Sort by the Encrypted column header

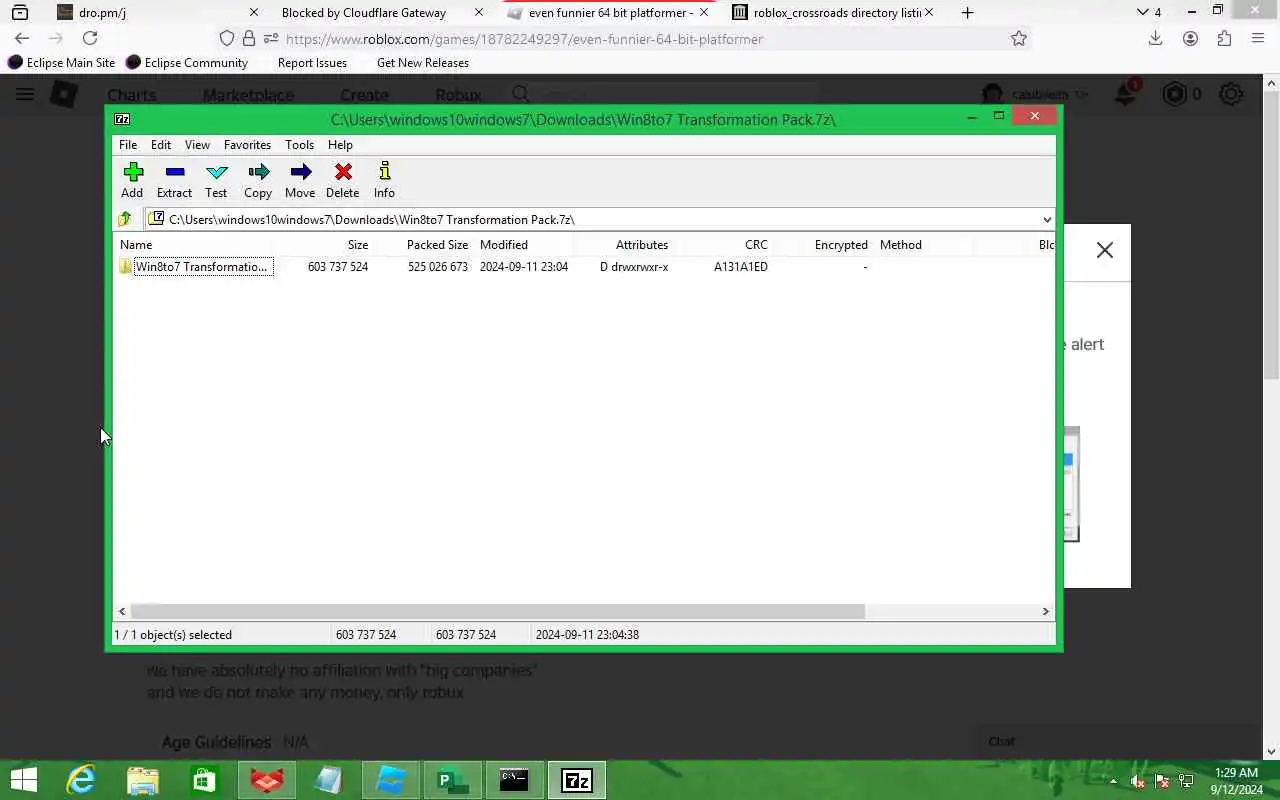point(841,244)
